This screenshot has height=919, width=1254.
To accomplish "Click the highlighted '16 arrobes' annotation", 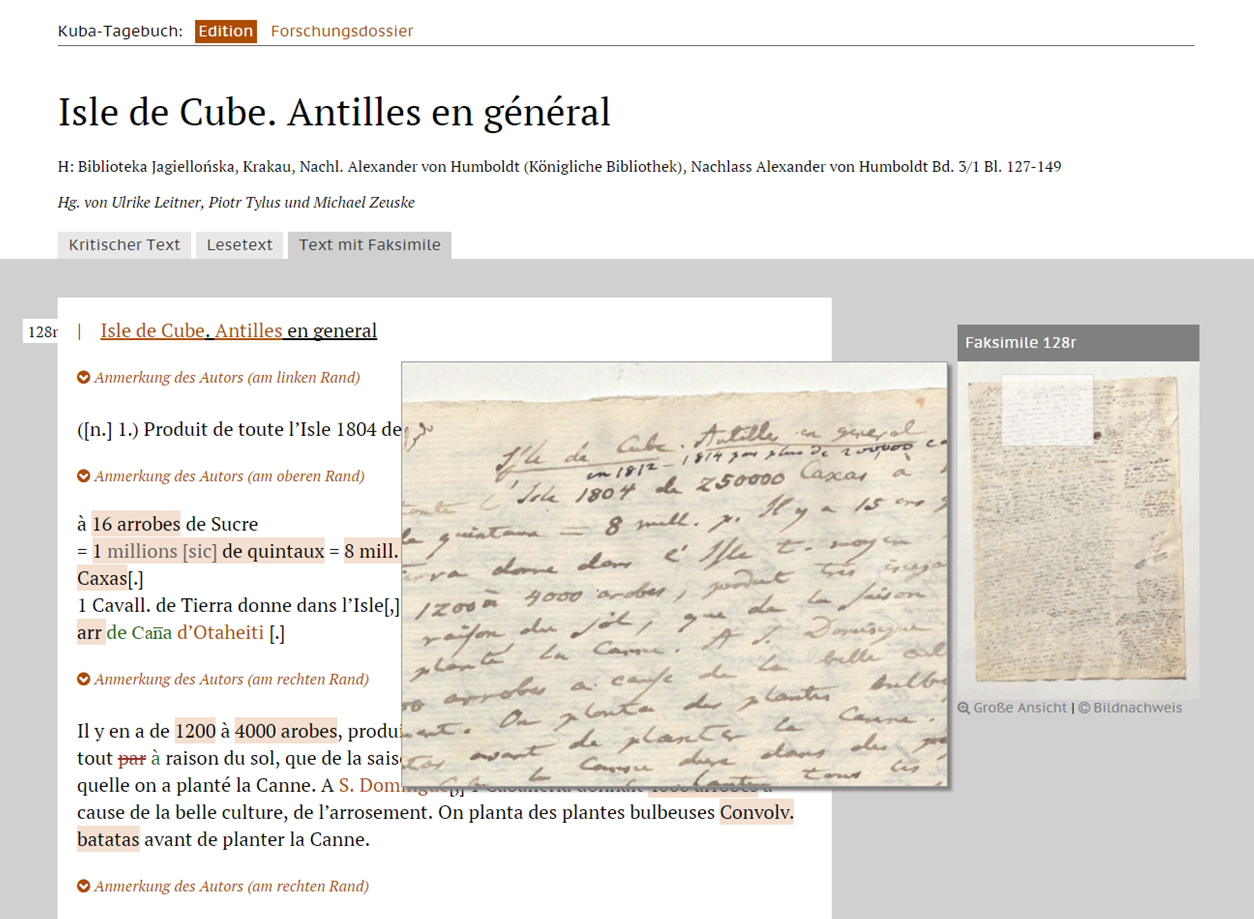I will [136, 524].
